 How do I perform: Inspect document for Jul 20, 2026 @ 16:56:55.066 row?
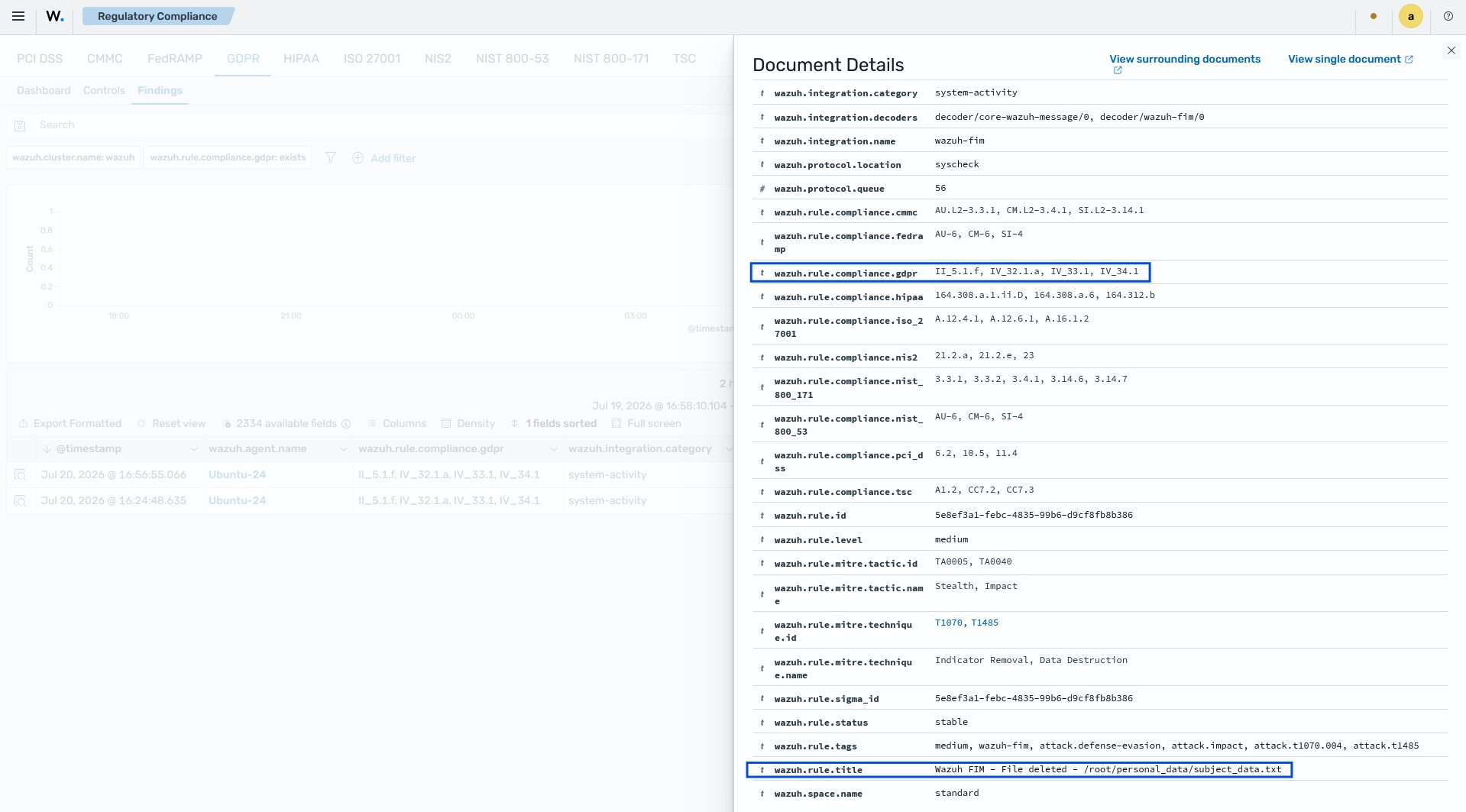coord(21,475)
